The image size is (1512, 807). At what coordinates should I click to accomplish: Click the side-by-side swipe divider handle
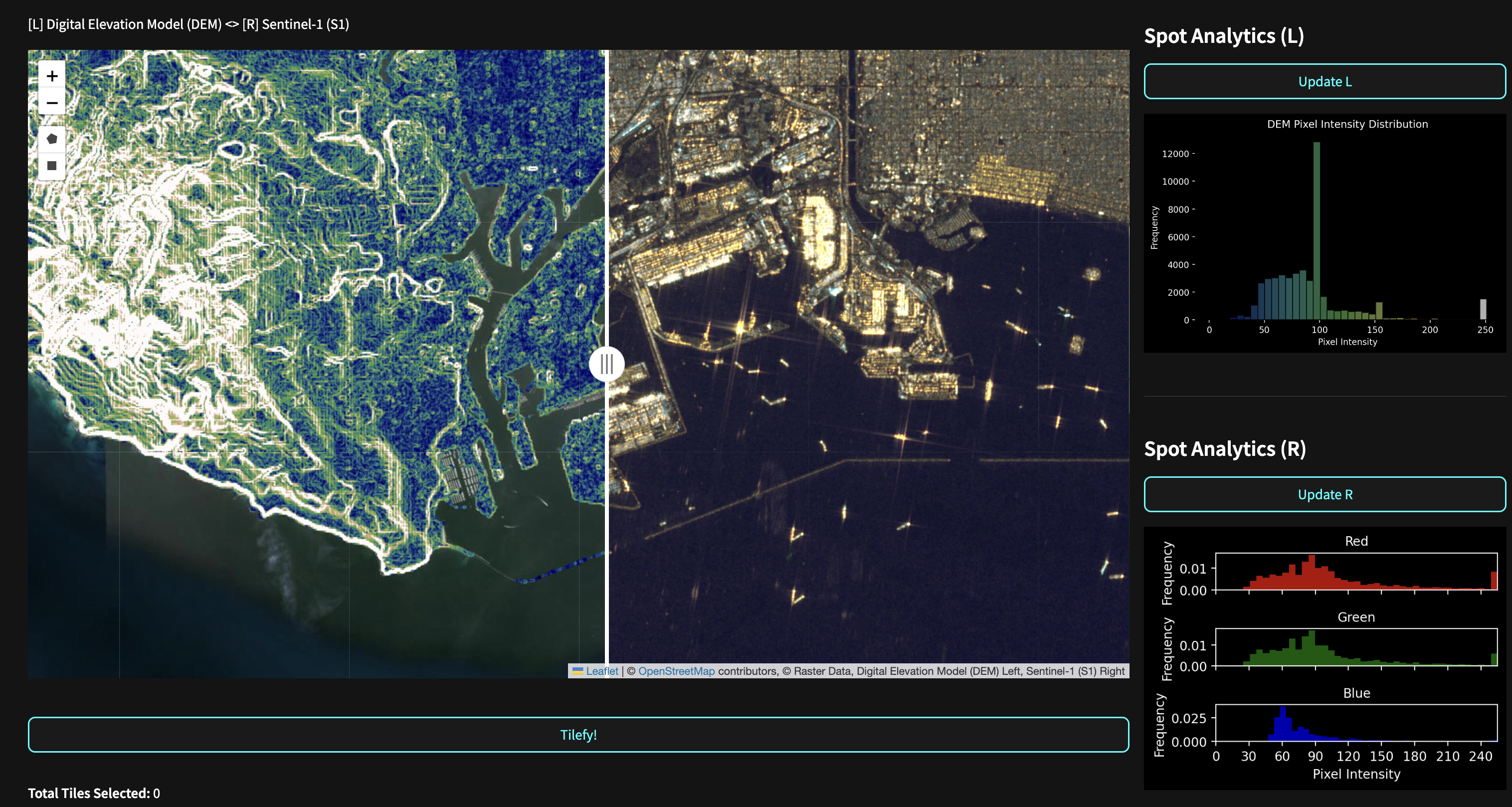(x=606, y=364)
